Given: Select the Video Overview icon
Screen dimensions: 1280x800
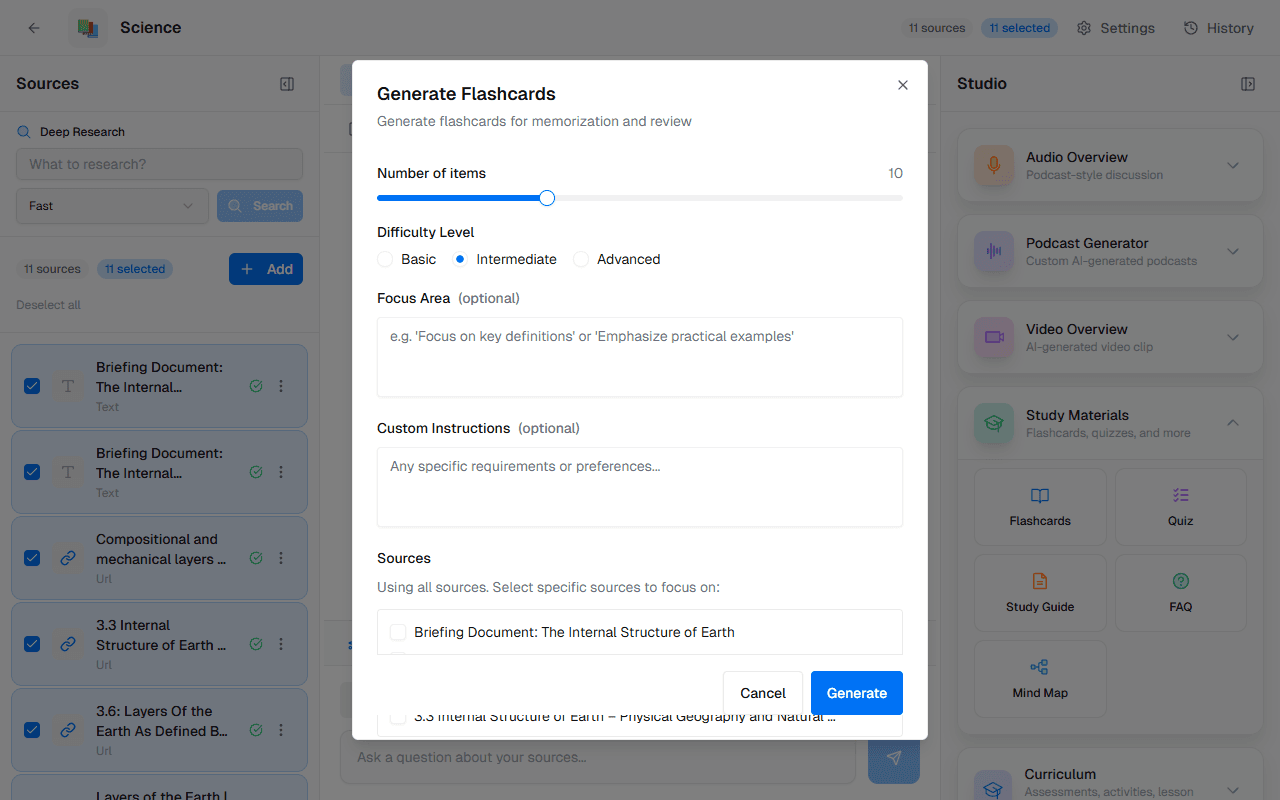Looking at the screenshot, I should pyautogui.click(x=993, y=337).
